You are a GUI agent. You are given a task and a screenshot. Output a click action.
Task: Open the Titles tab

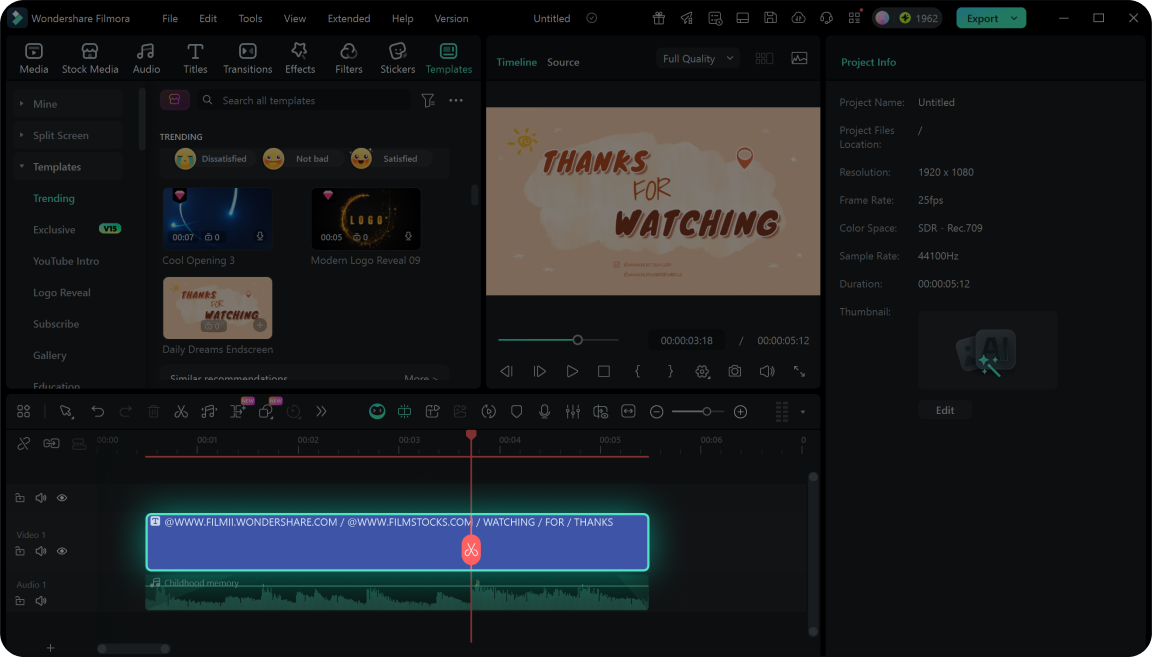pyautogui.click(x=195, y=58)
